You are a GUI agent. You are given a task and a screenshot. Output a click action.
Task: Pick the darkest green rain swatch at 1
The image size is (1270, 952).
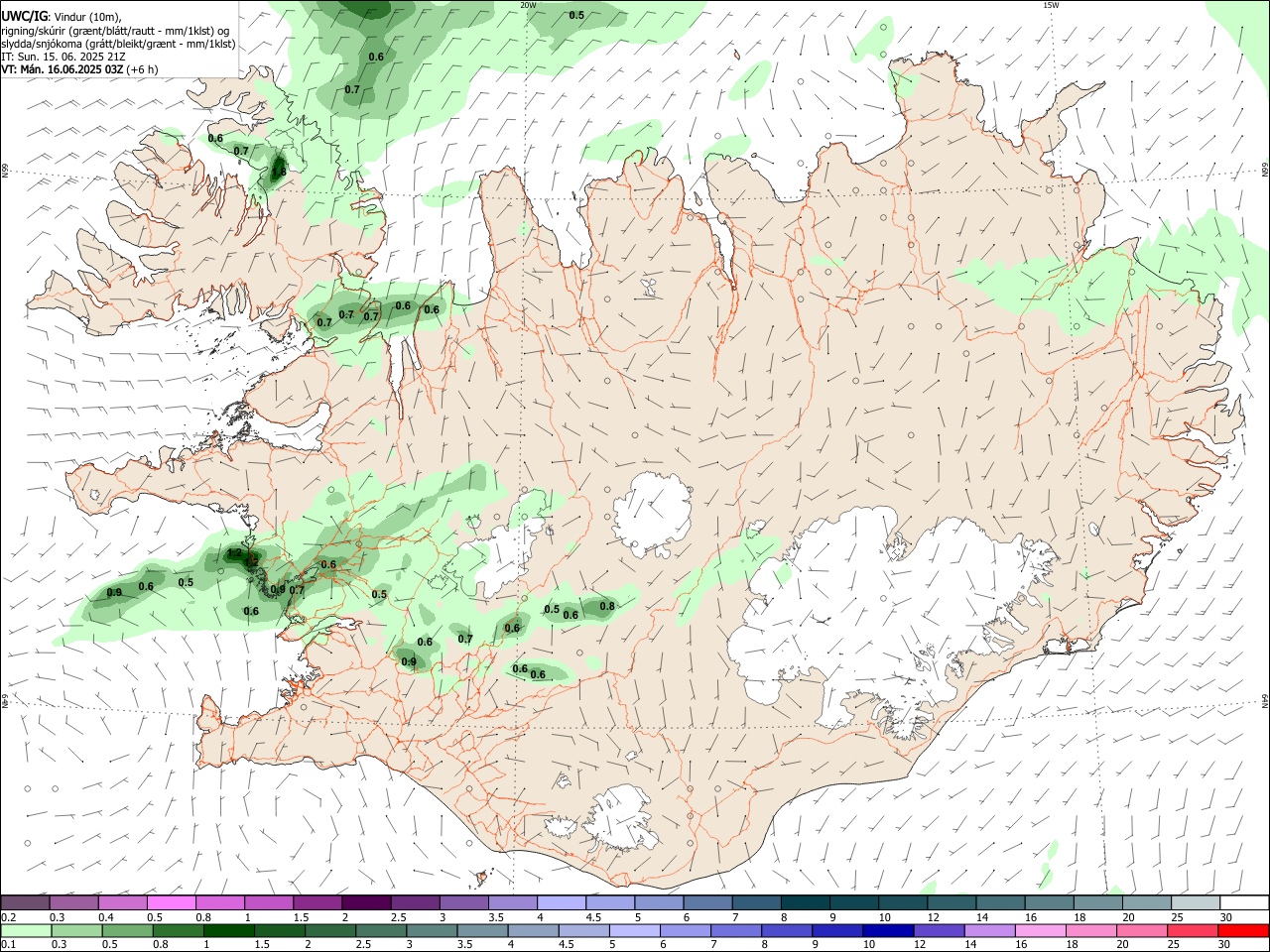228,930
